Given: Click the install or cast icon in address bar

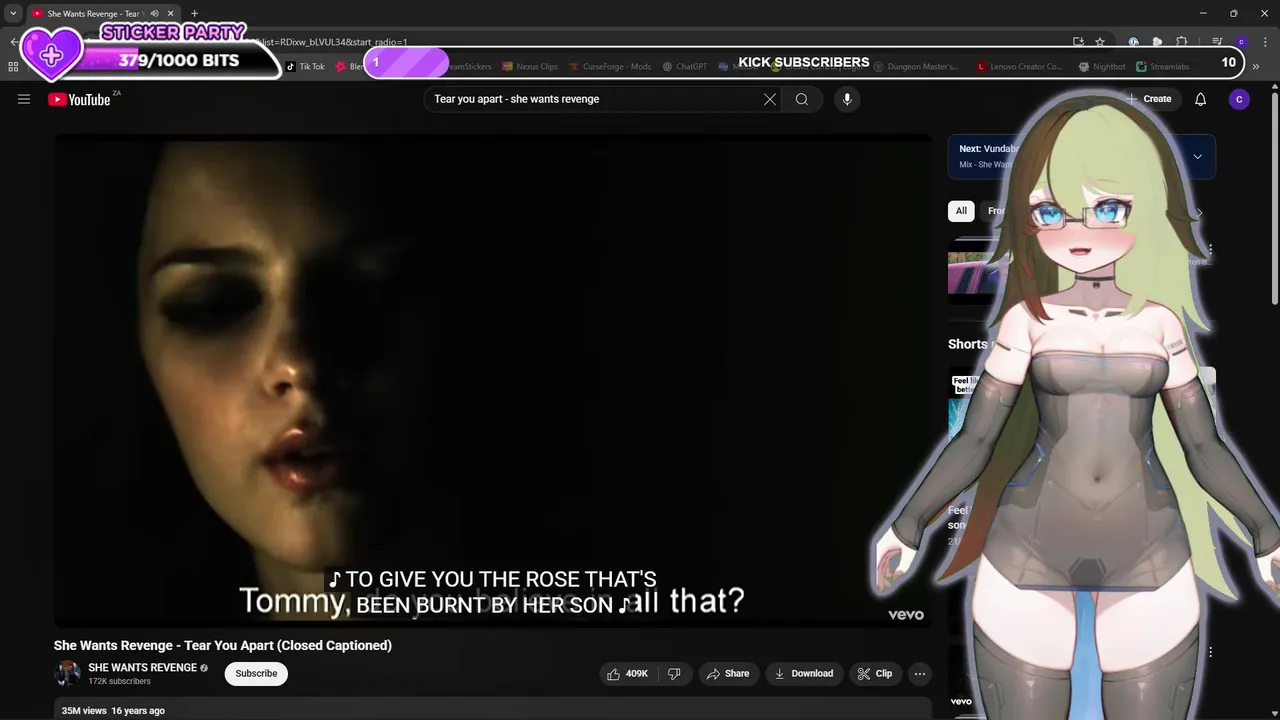Looking at the screenshot, I should point(1078,42).
